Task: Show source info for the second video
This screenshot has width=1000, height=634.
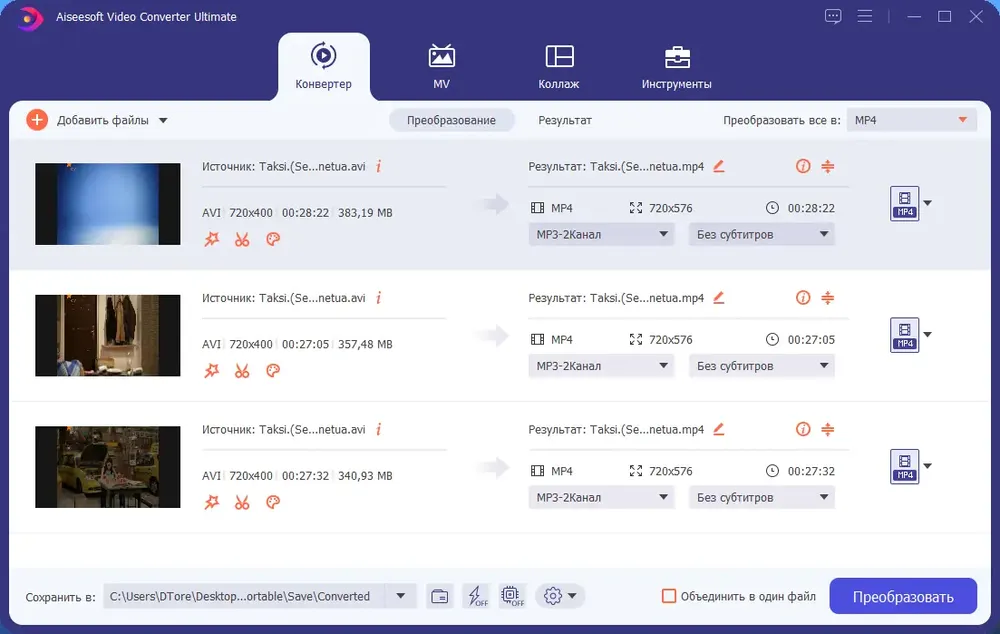Action: 378,298
